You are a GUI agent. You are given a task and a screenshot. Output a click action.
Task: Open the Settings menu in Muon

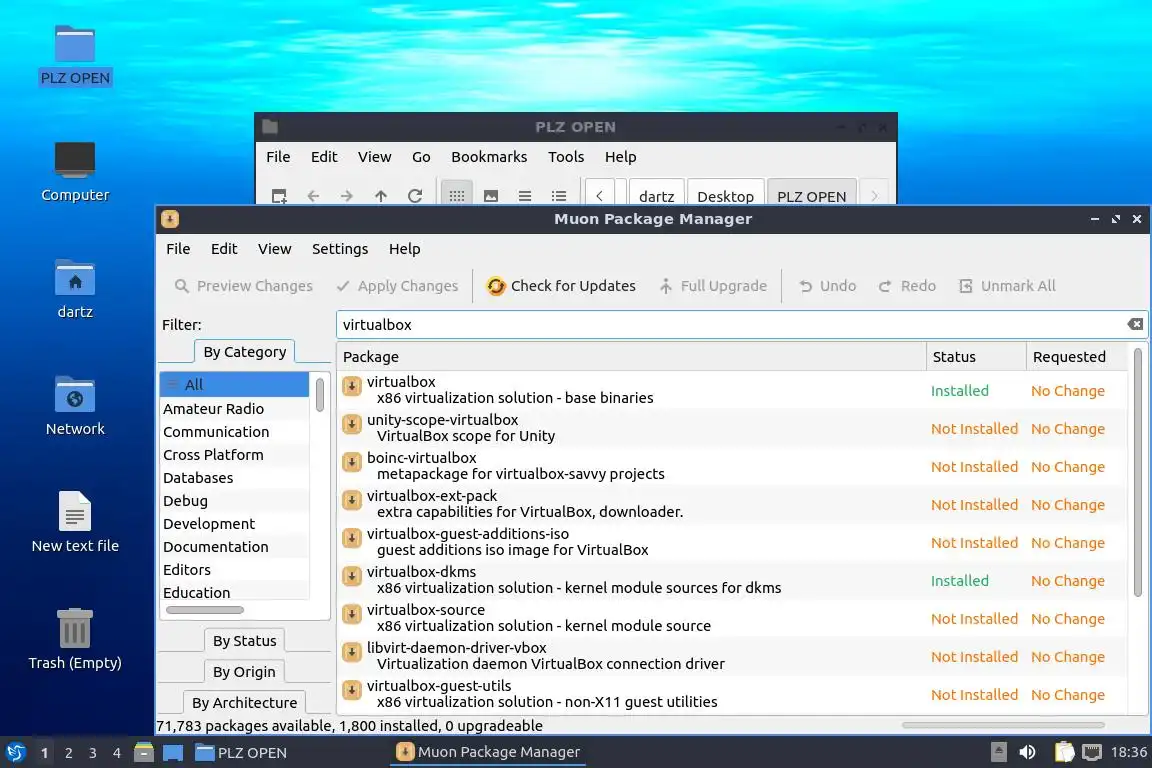(340, 249)
